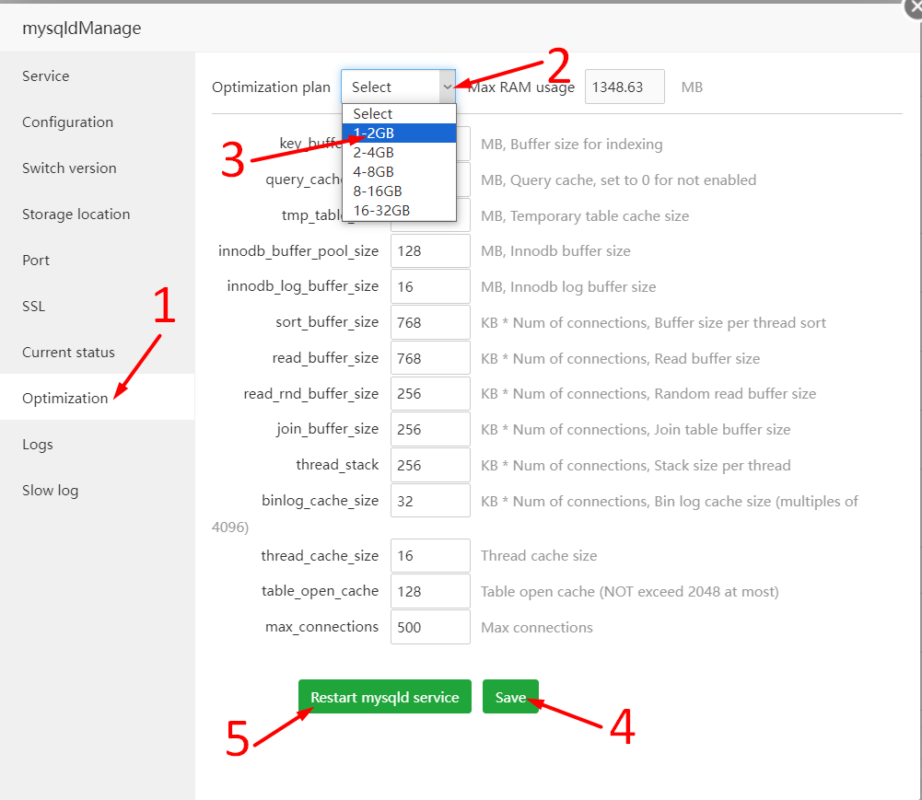Screen dimensions: 922x800
Task: Select the 16-32GB plan option
Action: (398, 210)
